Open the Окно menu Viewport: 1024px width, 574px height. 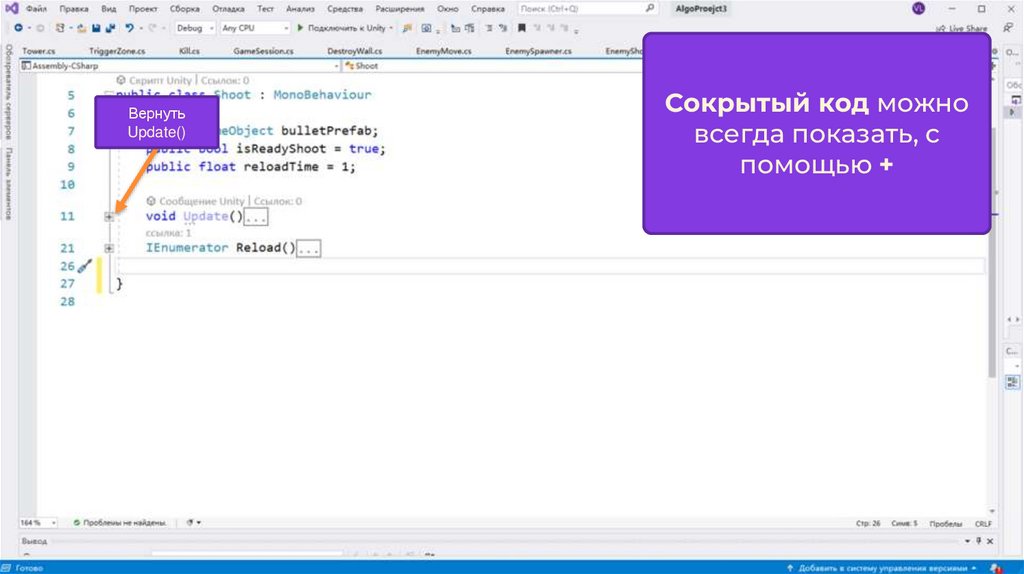[x=447, y=8]
